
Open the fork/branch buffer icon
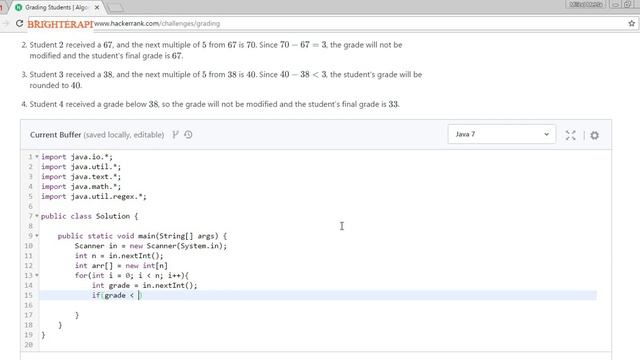pyautogui.click(x=175, y=134)
